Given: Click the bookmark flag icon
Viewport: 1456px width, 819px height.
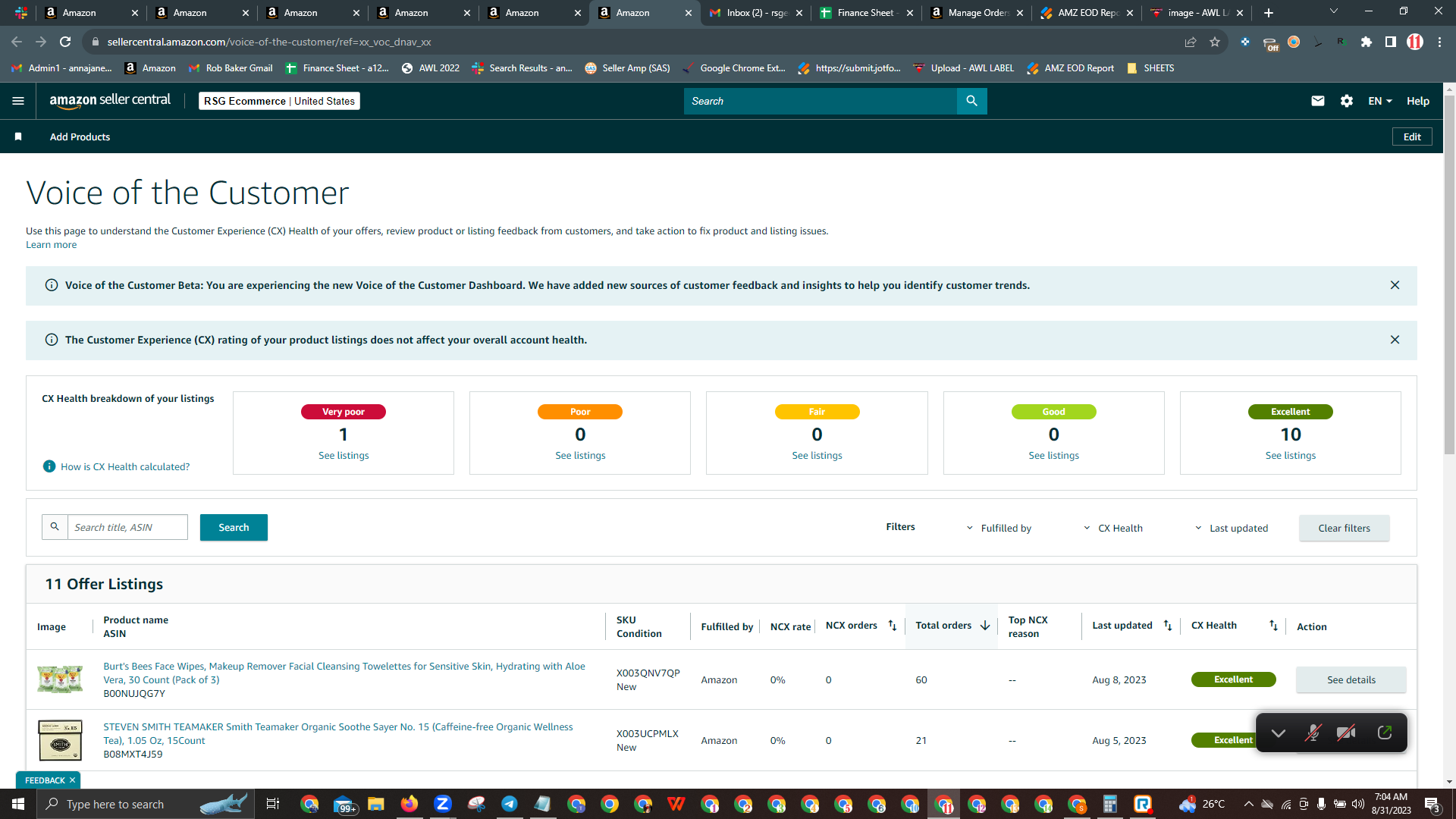Looking at the screenshot, I should coord(18,136).
